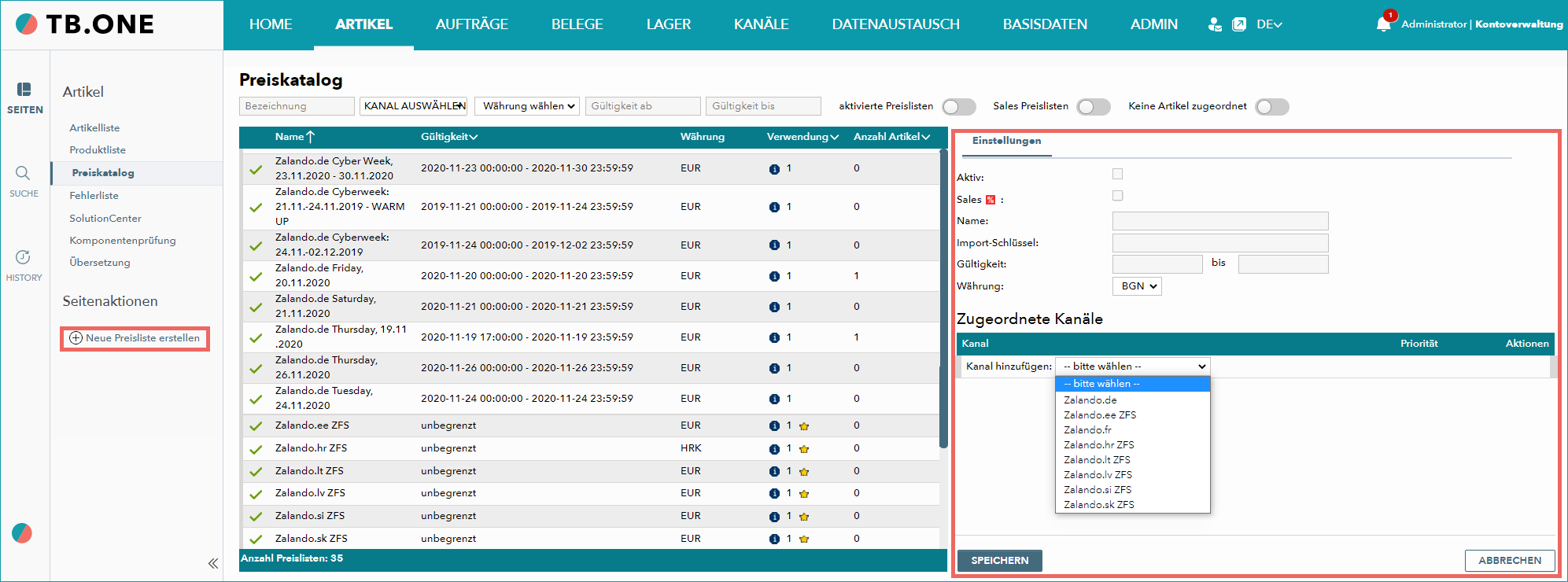
Task: Open the KANAL AUSWÄHLEN dropdown
Action: tap(414, 106)
